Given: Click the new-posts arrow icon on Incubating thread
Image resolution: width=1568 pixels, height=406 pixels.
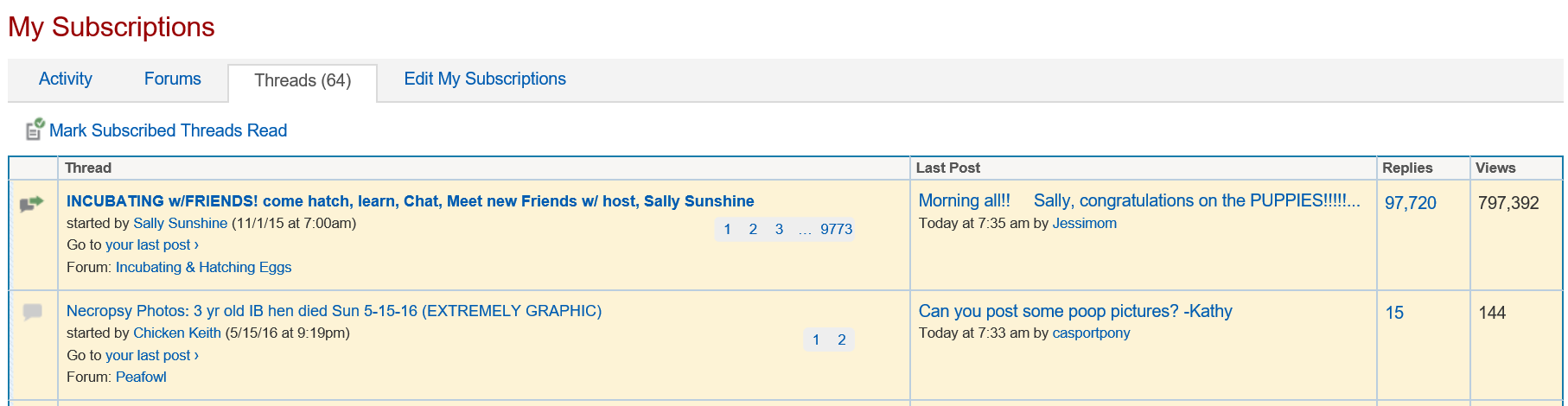Looking at the screenshot, I should click(31, 204).
